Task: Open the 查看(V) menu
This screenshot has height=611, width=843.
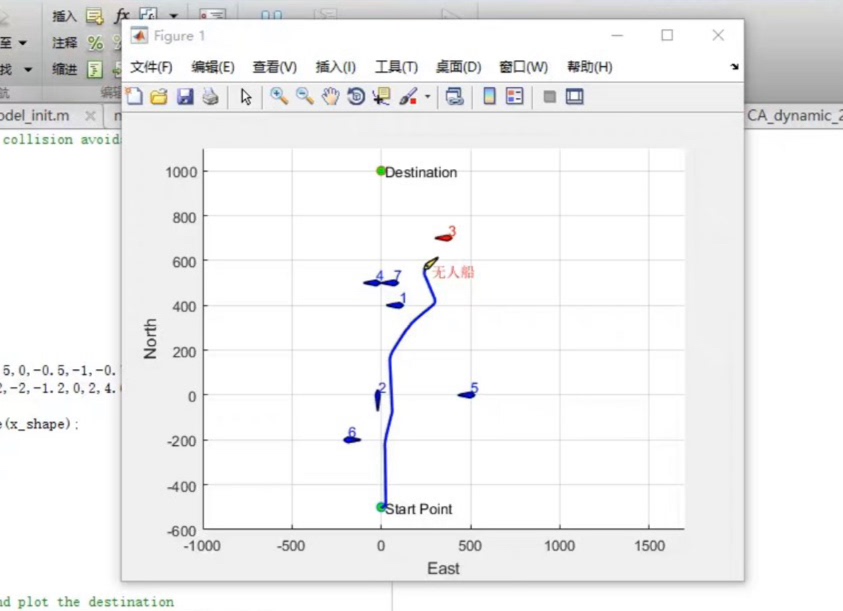Action: click(275, 67)
